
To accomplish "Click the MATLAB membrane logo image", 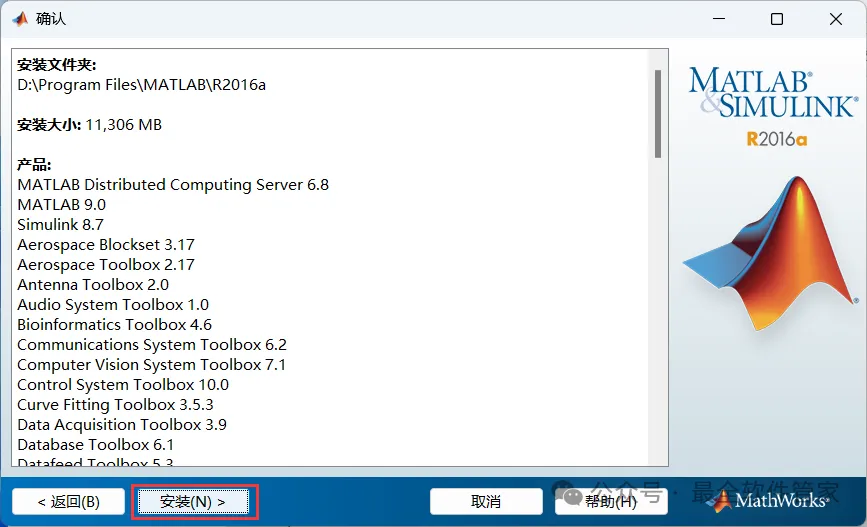I will (770, 252).
